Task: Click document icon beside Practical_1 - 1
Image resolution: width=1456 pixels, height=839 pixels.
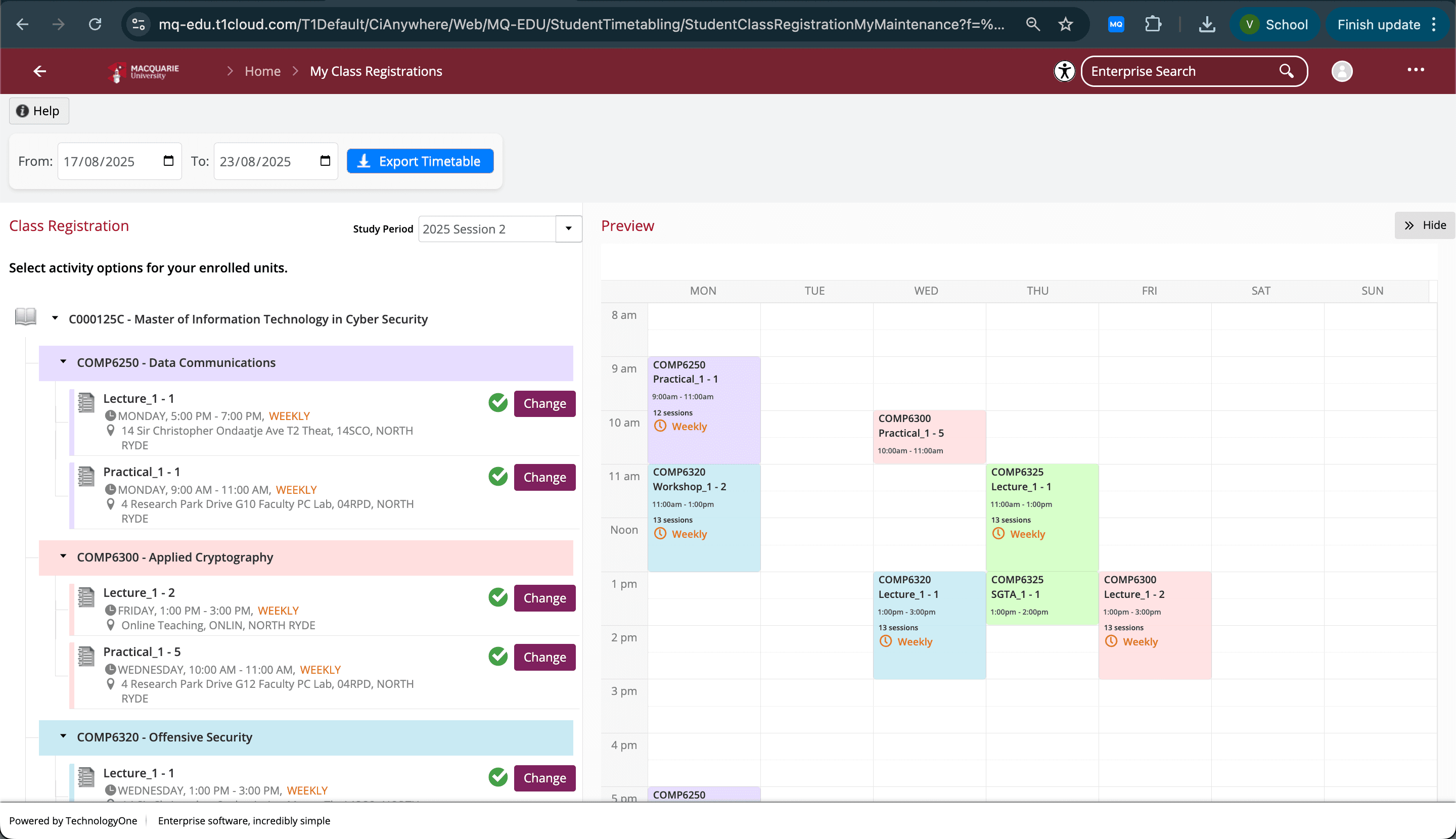Action: 86,476
